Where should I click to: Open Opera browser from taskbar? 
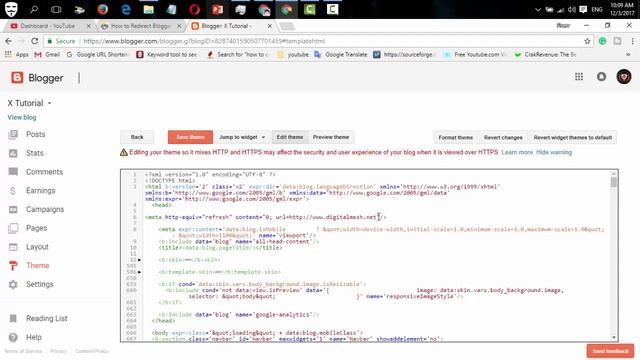(195, 9)
